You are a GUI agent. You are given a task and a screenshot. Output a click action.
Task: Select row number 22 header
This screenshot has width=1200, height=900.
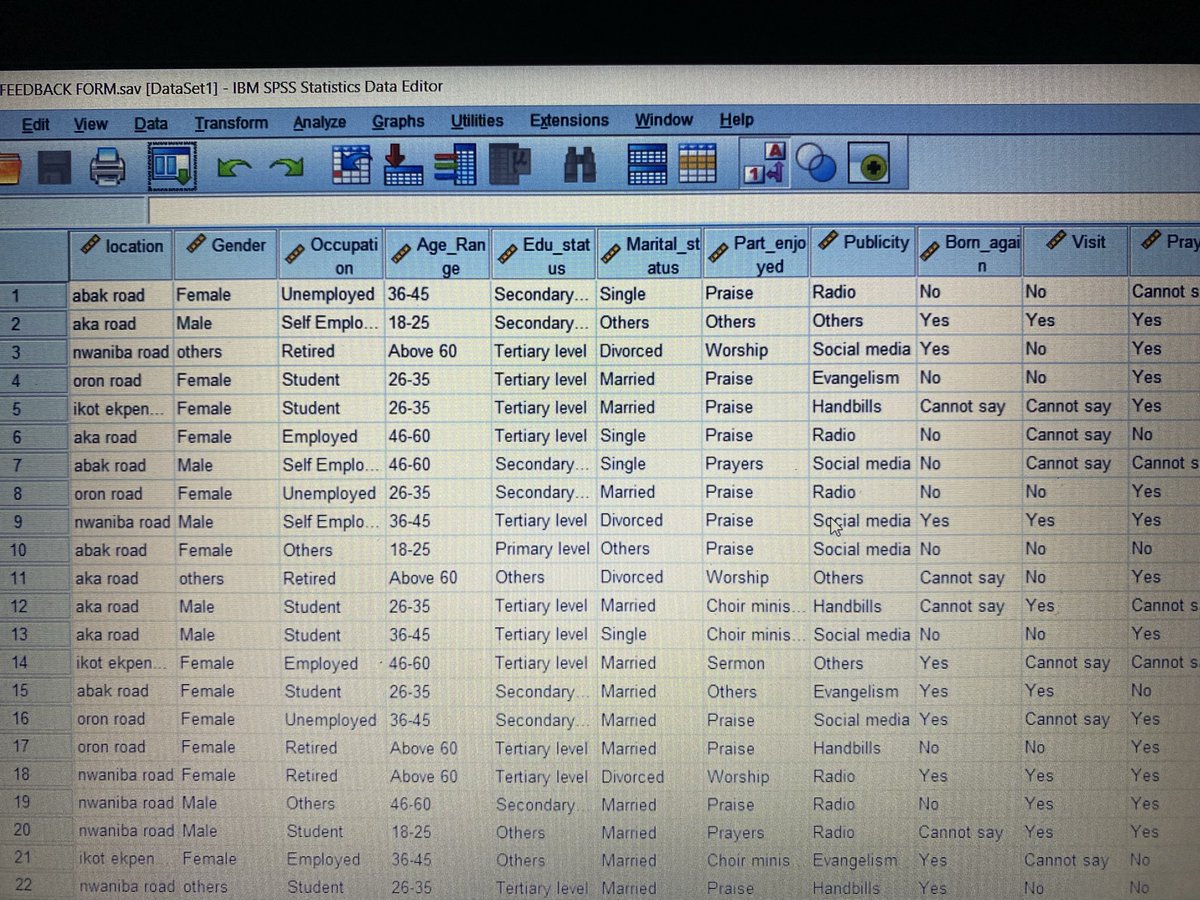point(38,887)
